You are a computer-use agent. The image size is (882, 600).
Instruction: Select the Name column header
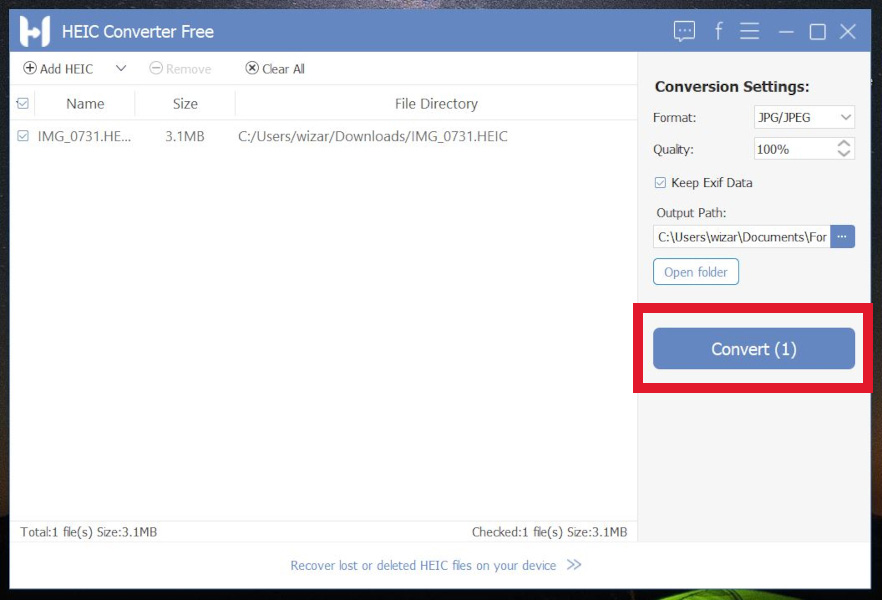point(84,103)
